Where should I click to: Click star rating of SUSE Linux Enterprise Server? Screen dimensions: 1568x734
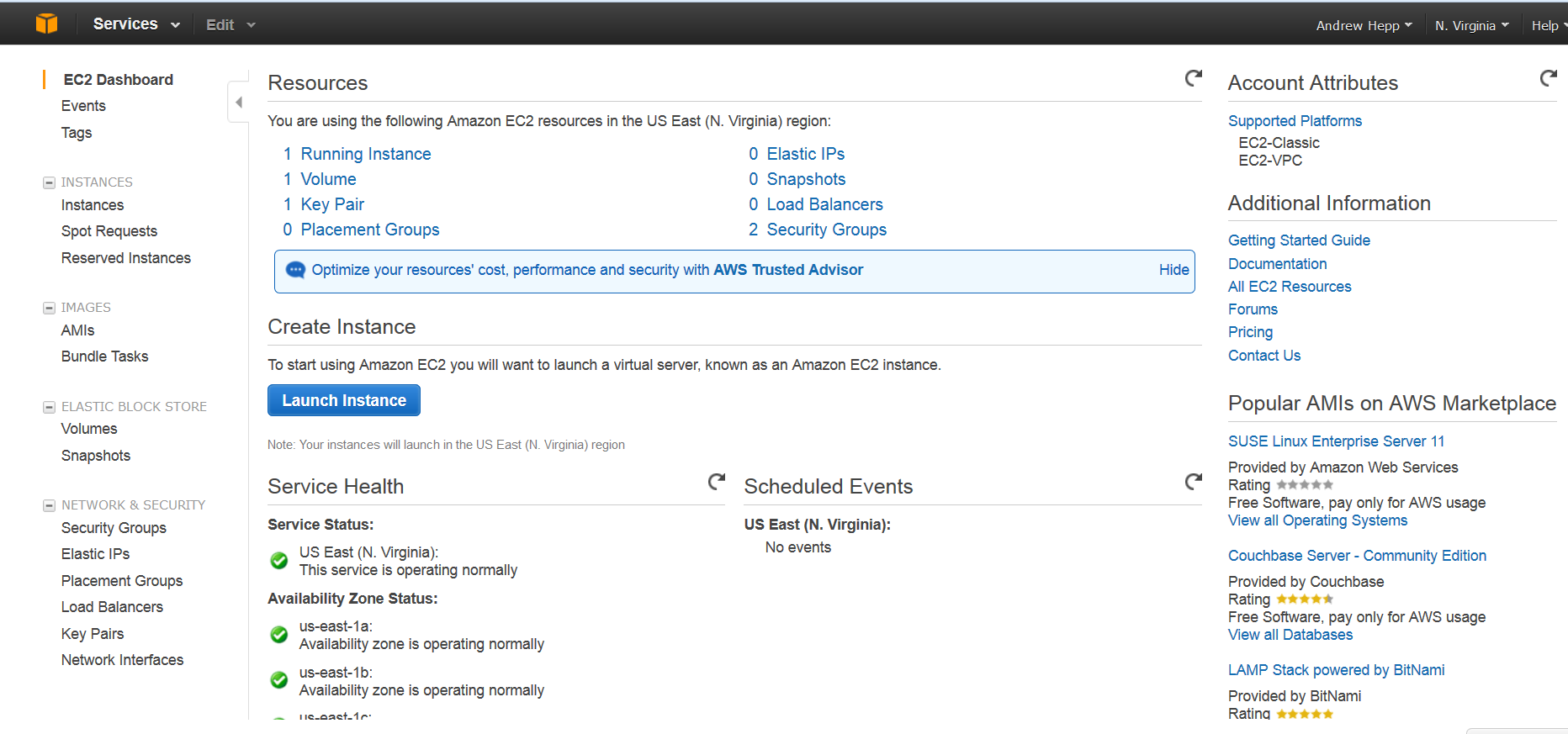coord(1305,485)
